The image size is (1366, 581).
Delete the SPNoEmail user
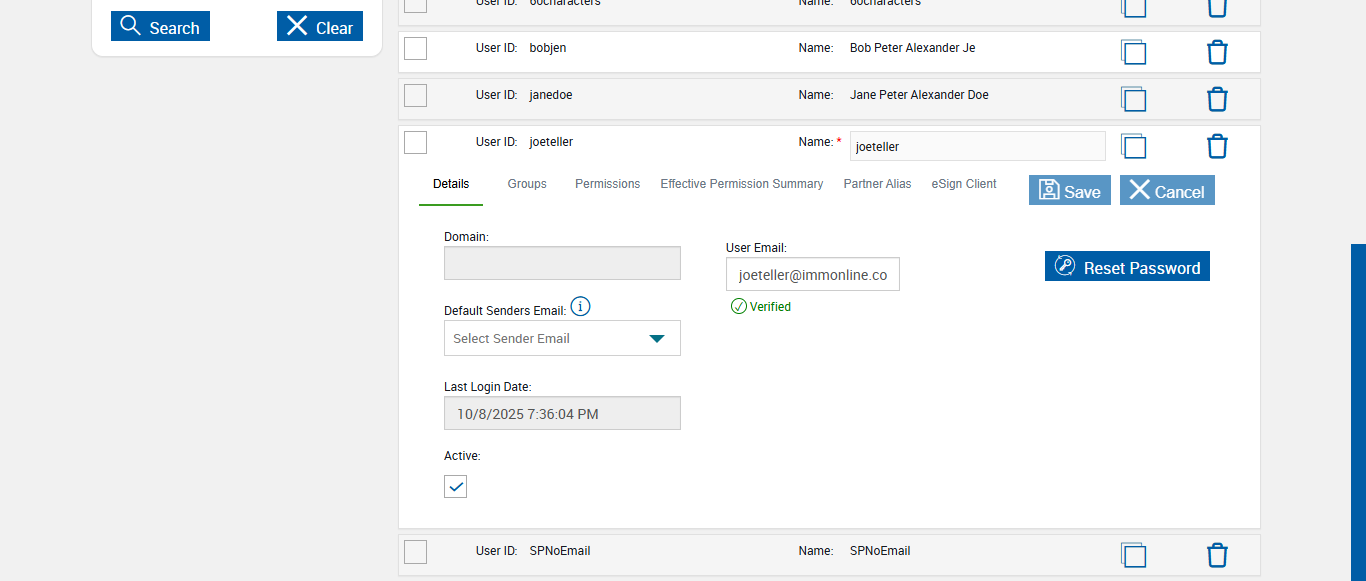pyautogui.click(x=1217, y=555)
